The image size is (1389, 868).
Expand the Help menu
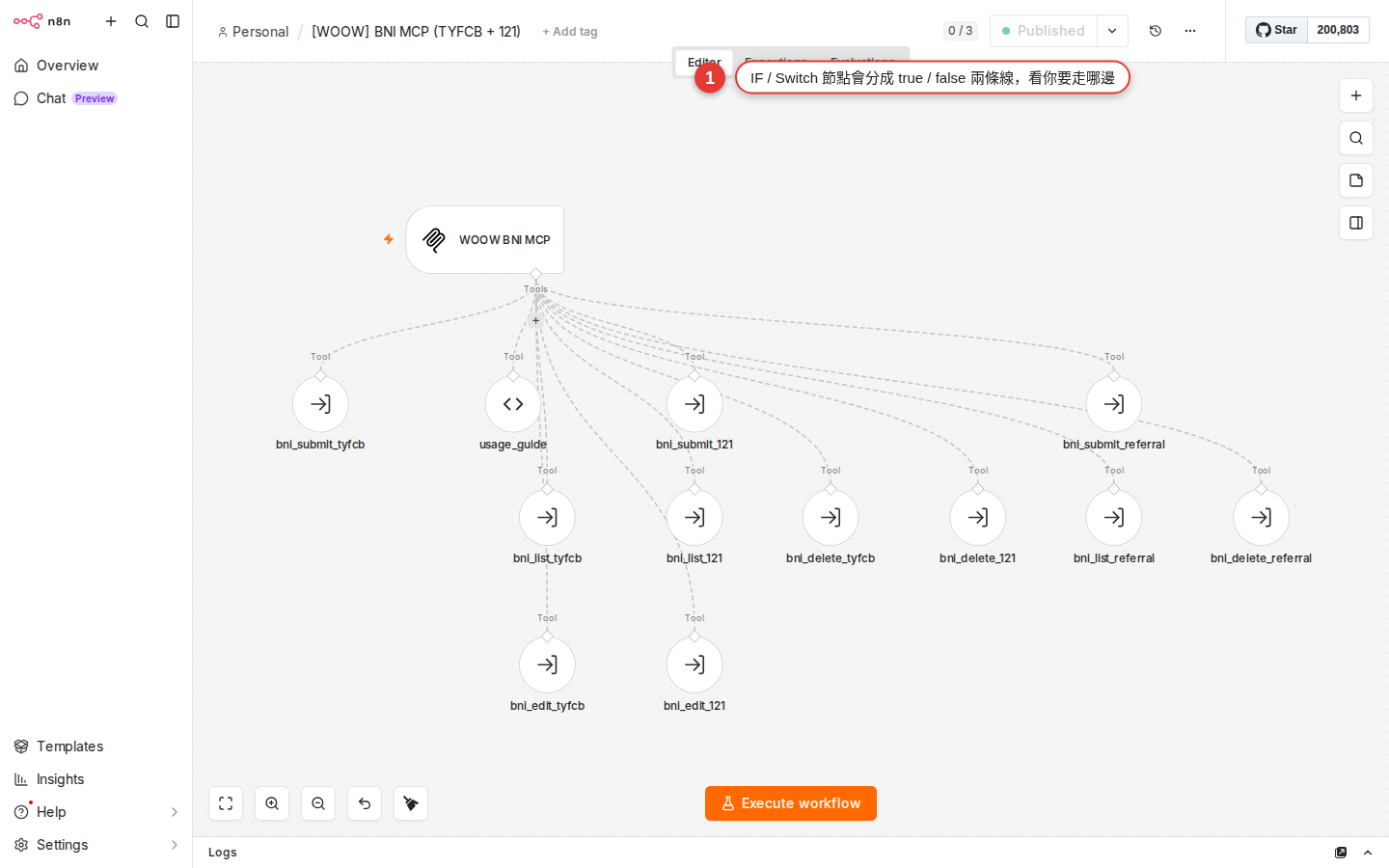coord(95,812)
